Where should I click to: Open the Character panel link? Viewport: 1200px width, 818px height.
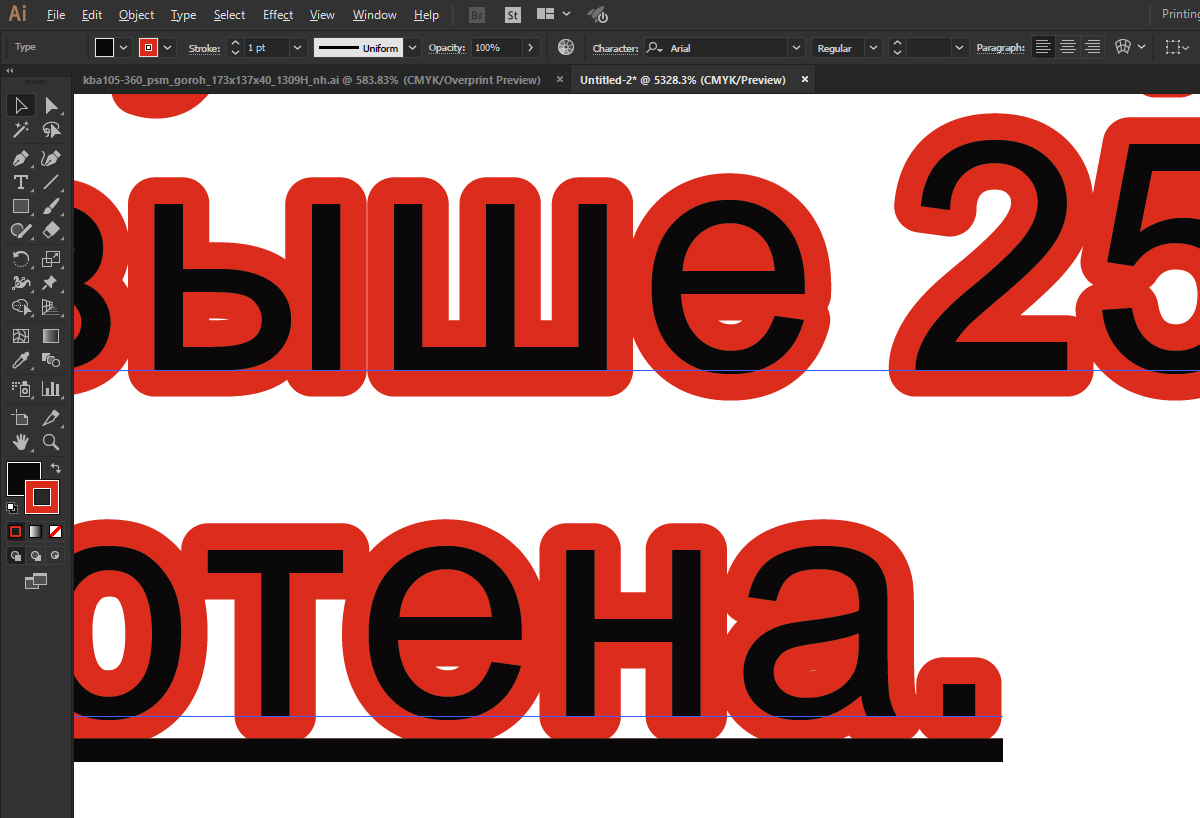tap(615, 48)
